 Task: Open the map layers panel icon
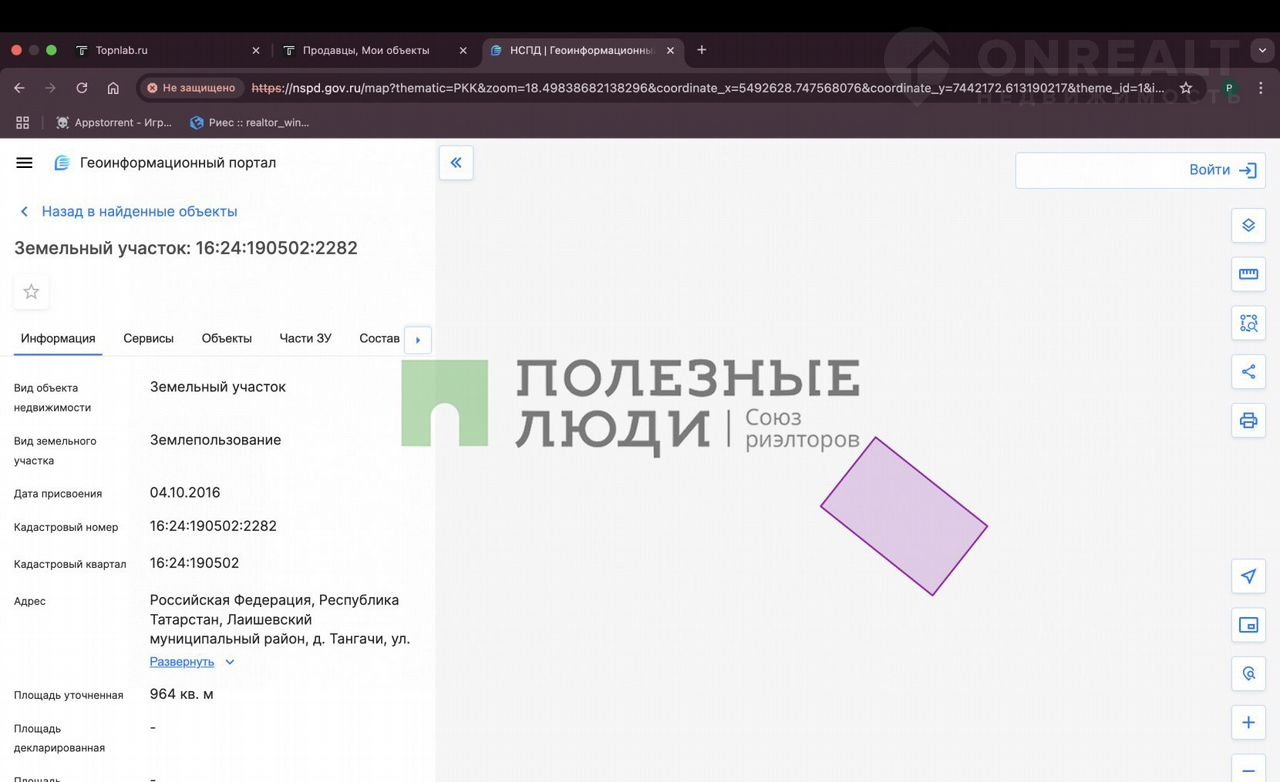[x=1248, y=225]
